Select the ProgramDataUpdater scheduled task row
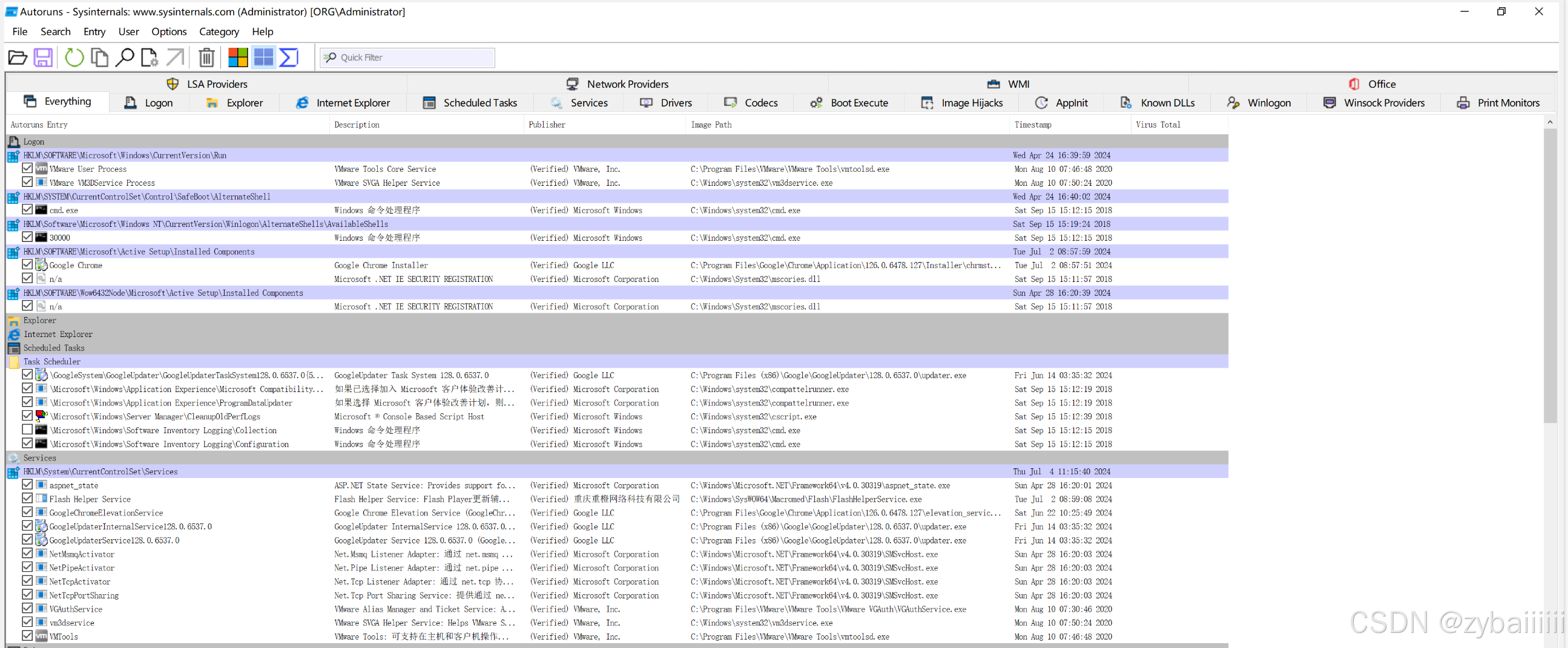Viewport: 1568px width, 648px height. pyautogui.click(x=618, y=403)
